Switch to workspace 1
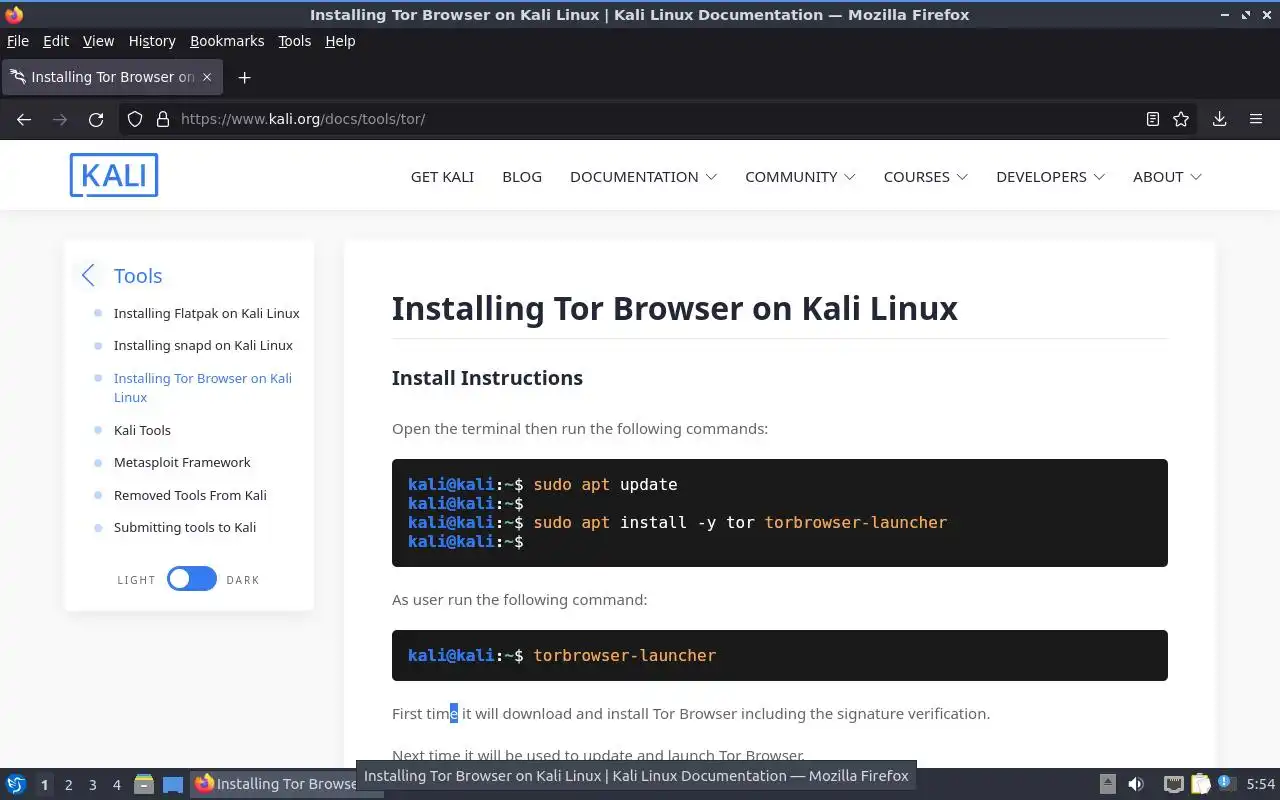Screen dimensions: 1280x800 [44, 785]
